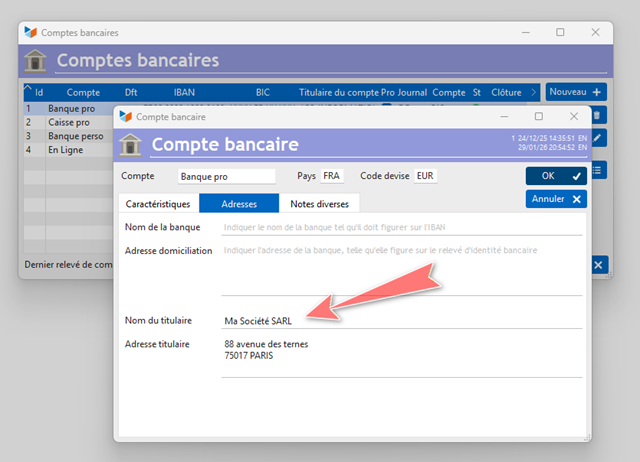Click the Annuler button
640x462 pixels.
(x=556, y=199)
